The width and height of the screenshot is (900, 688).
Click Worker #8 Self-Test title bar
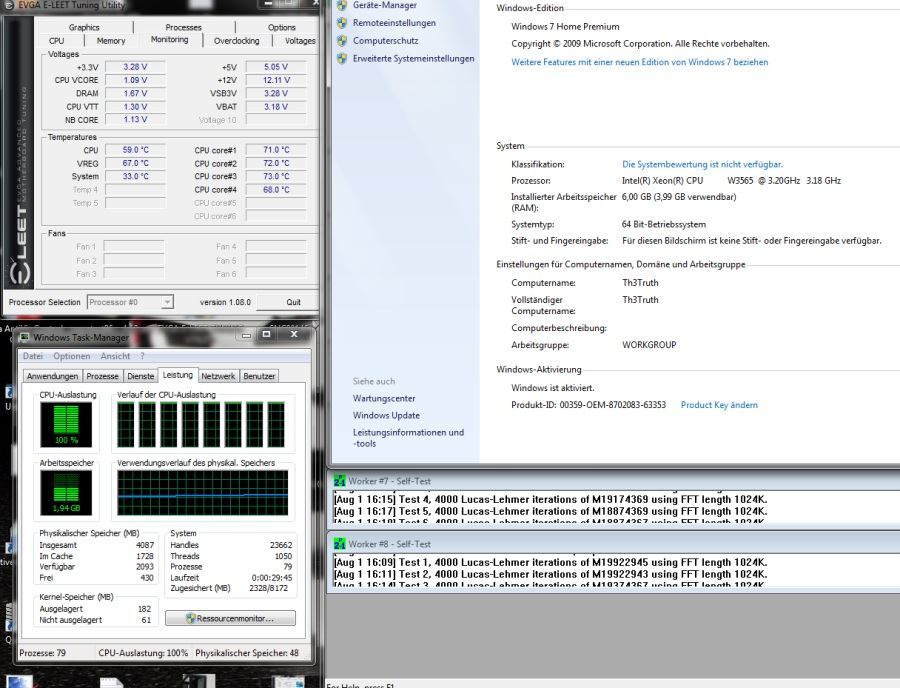click(614, 544)
